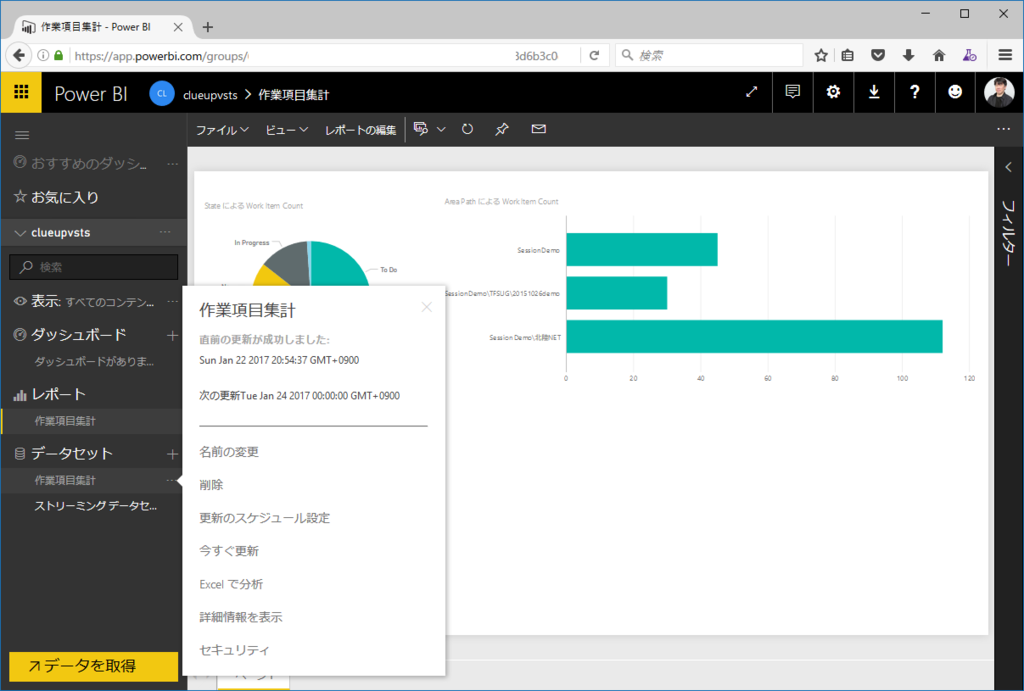Click the browser 検索 search box

[709, 56]
